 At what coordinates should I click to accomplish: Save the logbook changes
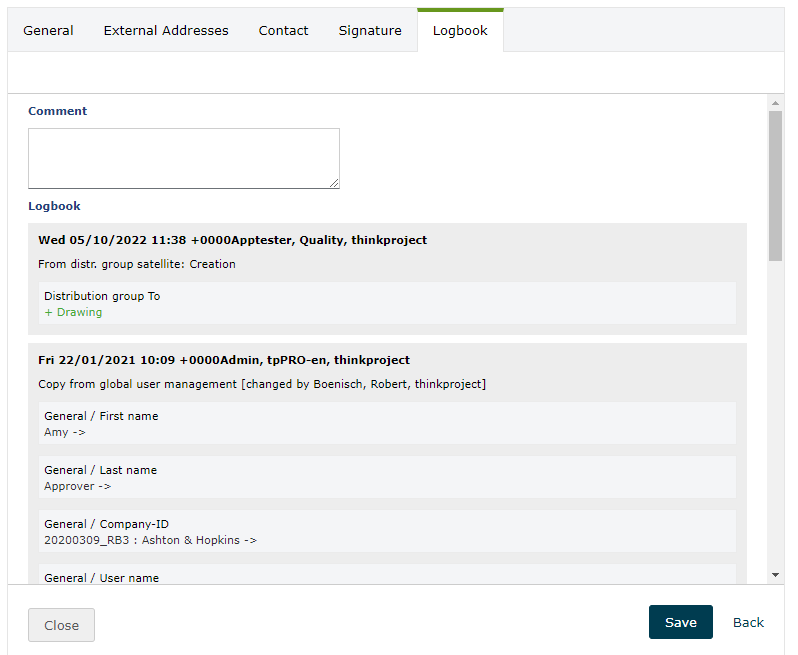680,622
